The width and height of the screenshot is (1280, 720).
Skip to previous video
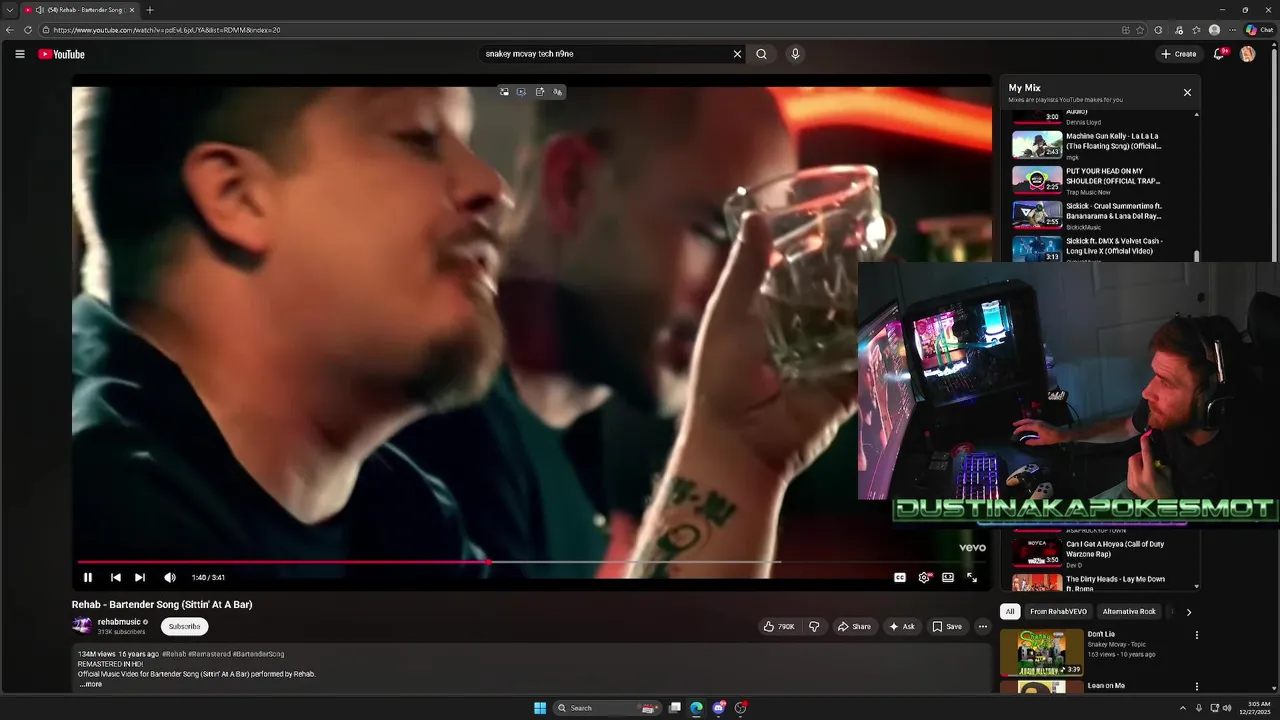(115, 577)
